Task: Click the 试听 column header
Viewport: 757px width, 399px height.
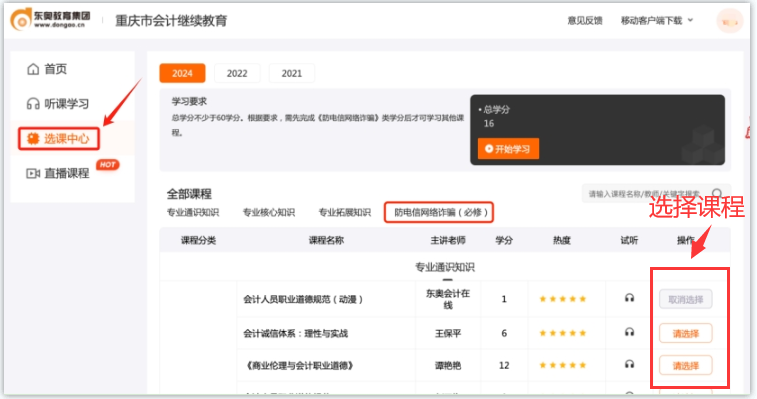Action: pos(629,240)
